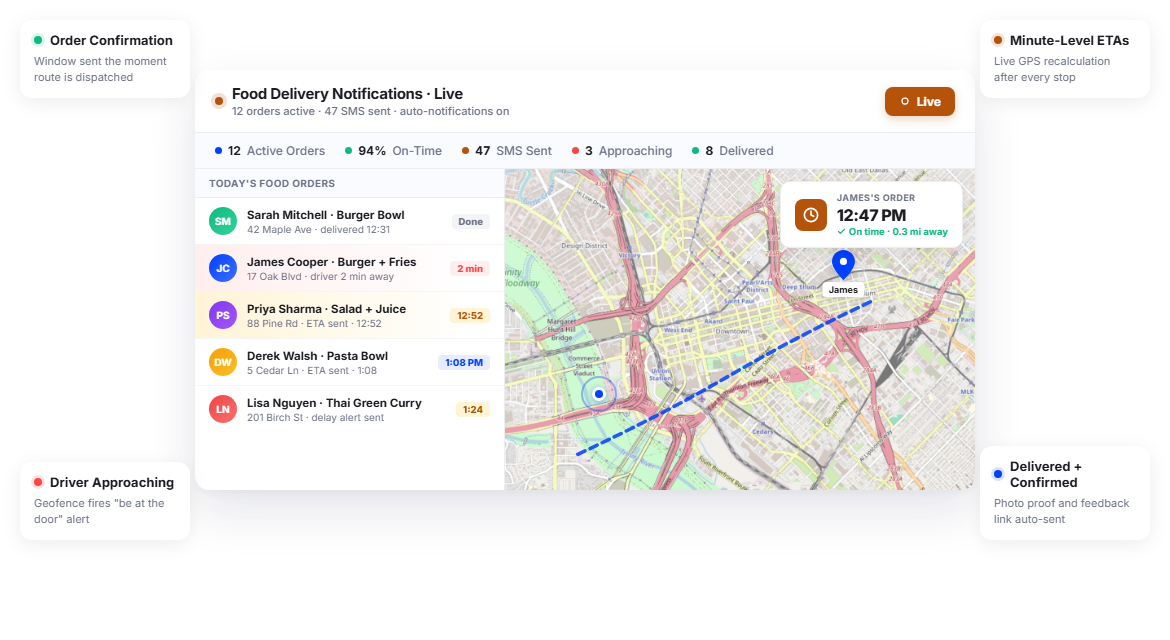This screenshot has width=1170, height=640.
Task: Click the 1:24 badge for Lisa Nguyen
Action: pyautogui.click(x=472, y=410)
